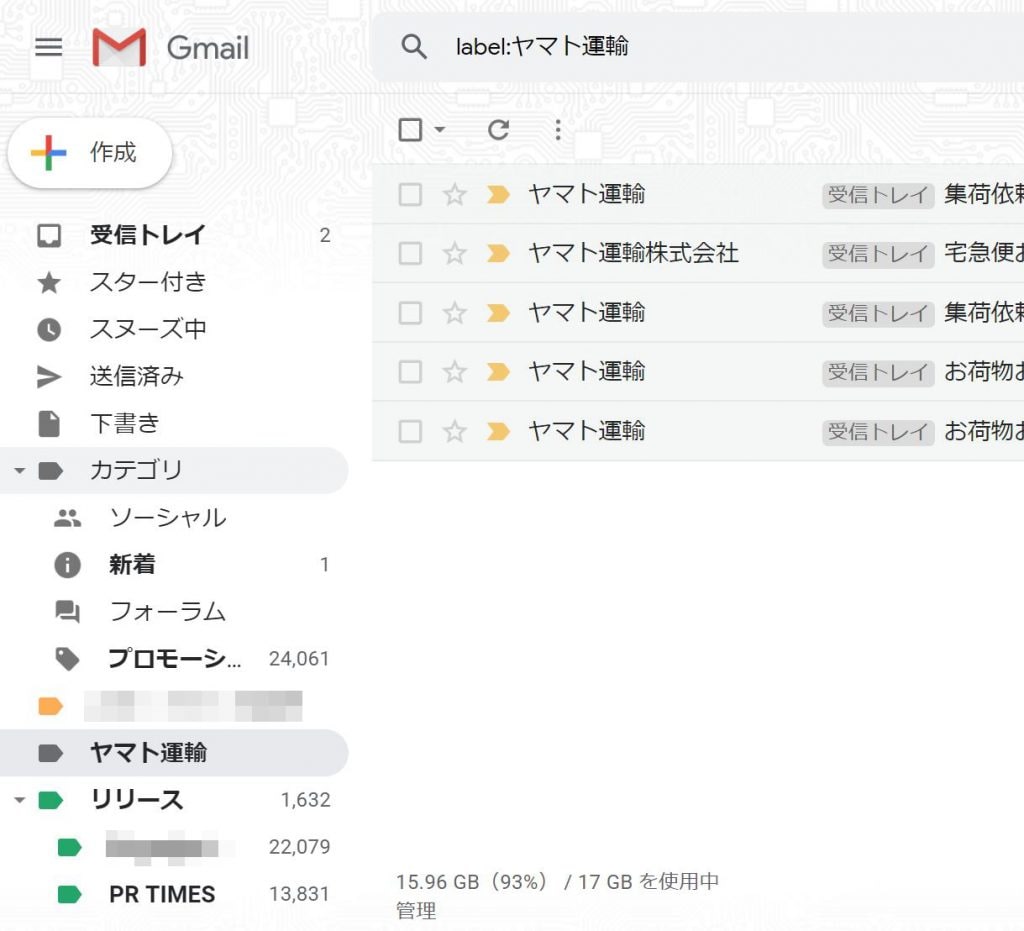The height and width of the screenshot is (931, 1024).
Task: Open the select-all dropdown arrow
Action: coord(440,129)
